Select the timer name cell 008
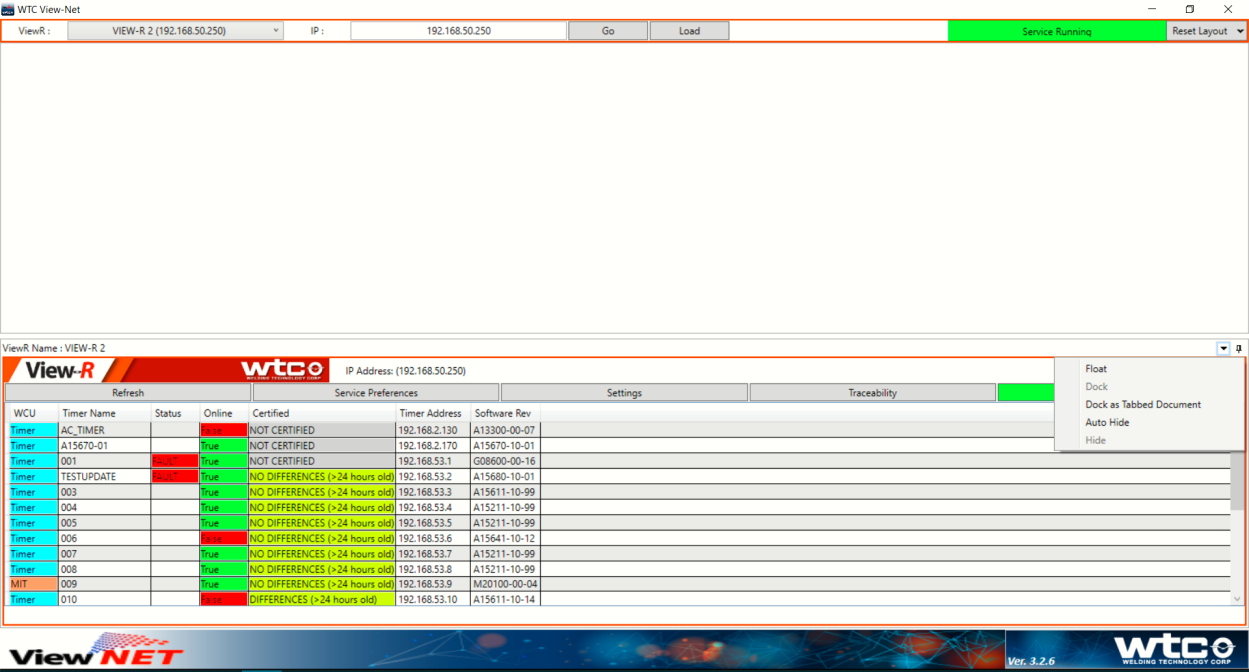 pos(105,569)
